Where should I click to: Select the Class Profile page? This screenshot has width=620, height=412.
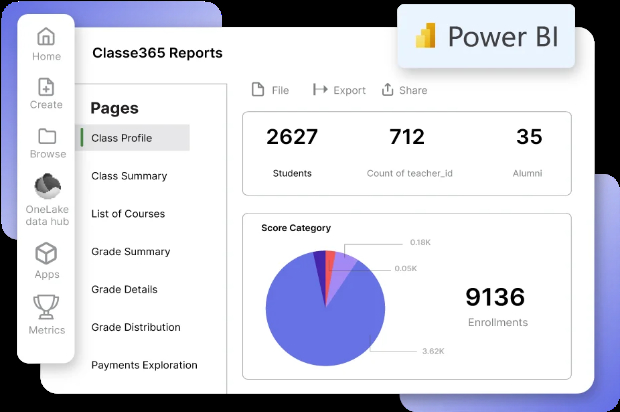pos(132,138)
